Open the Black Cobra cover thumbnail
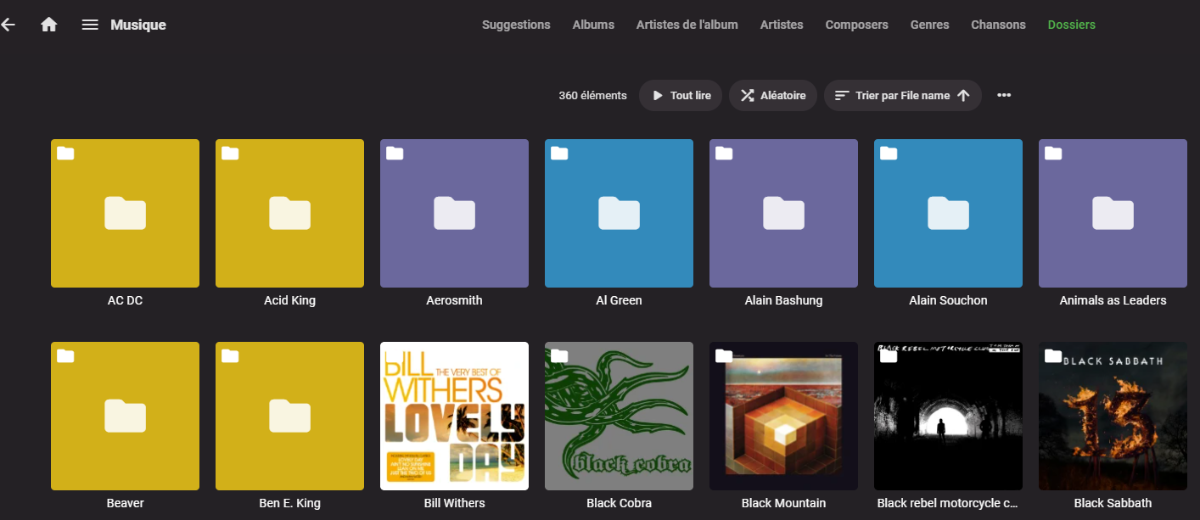 [619, 416]
